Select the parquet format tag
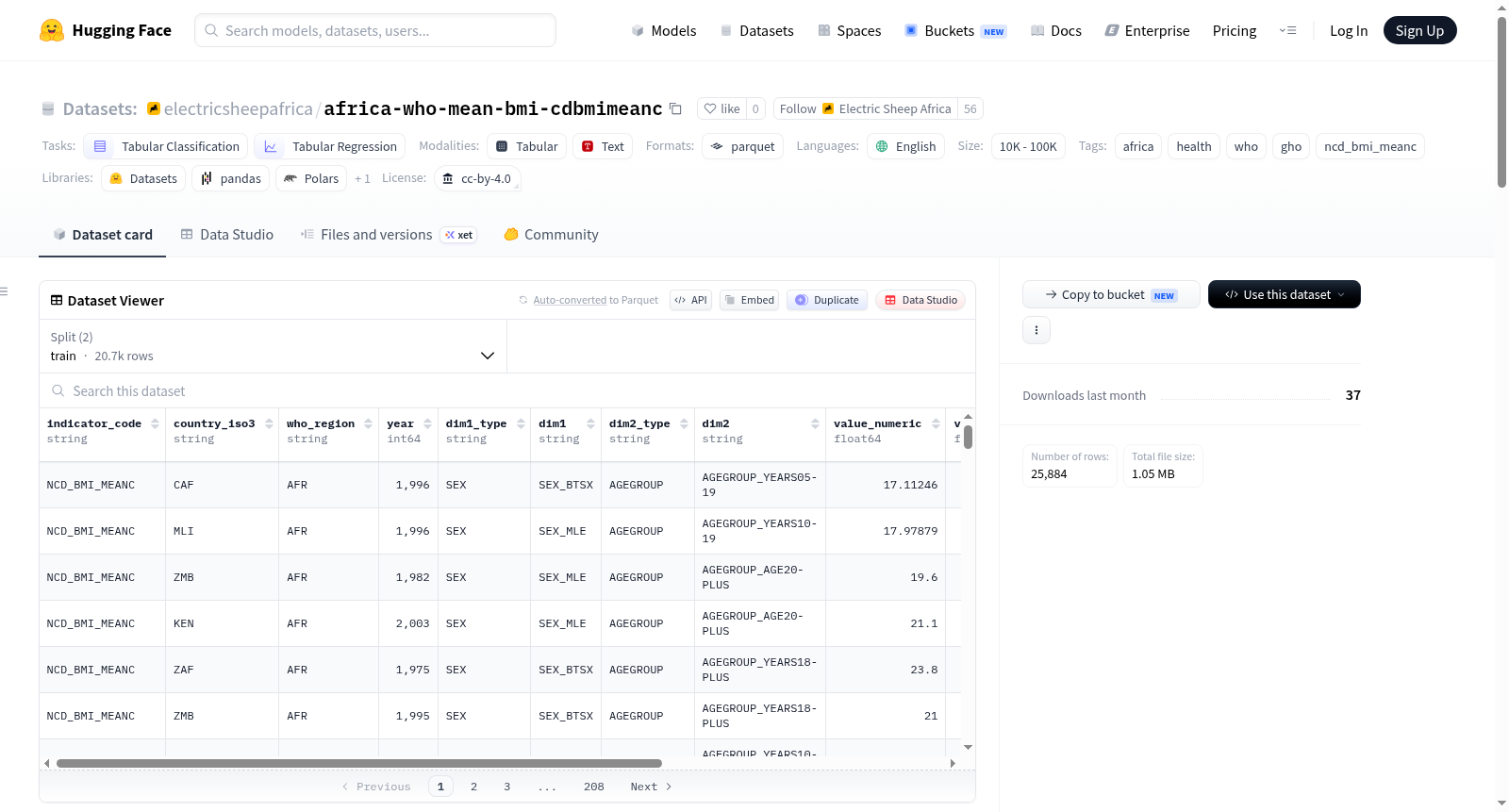Screen dimensions: 1509x812 point(742,146)
